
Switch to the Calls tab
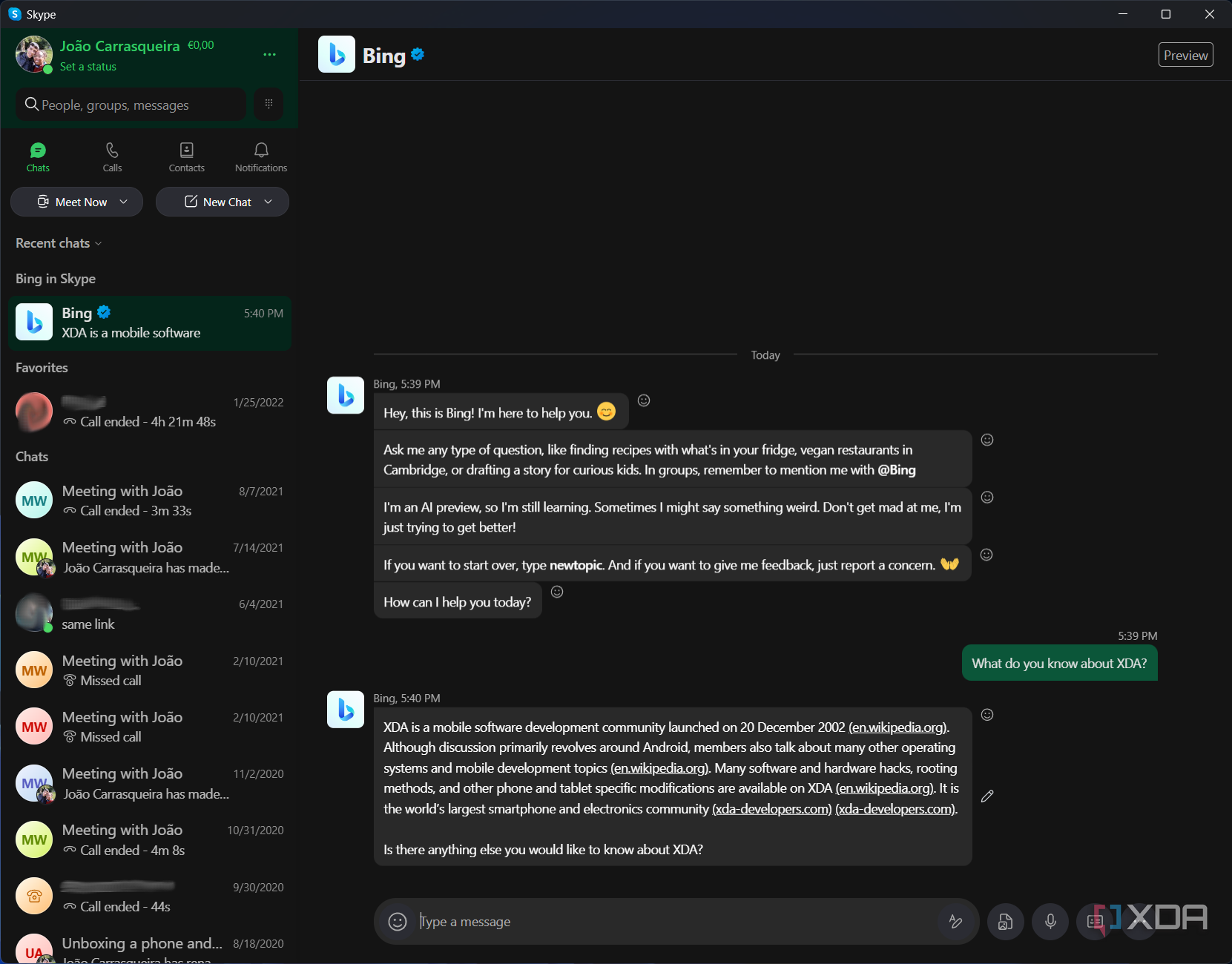pos(111,156)
